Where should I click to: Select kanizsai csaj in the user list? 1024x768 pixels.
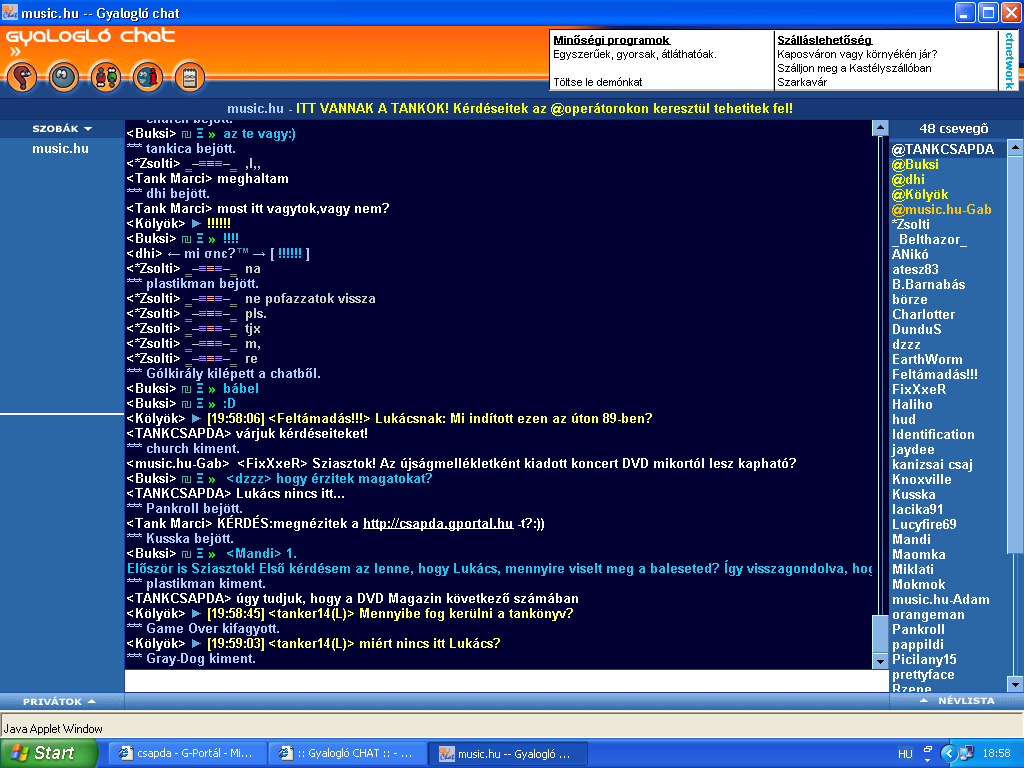(932, 465)
